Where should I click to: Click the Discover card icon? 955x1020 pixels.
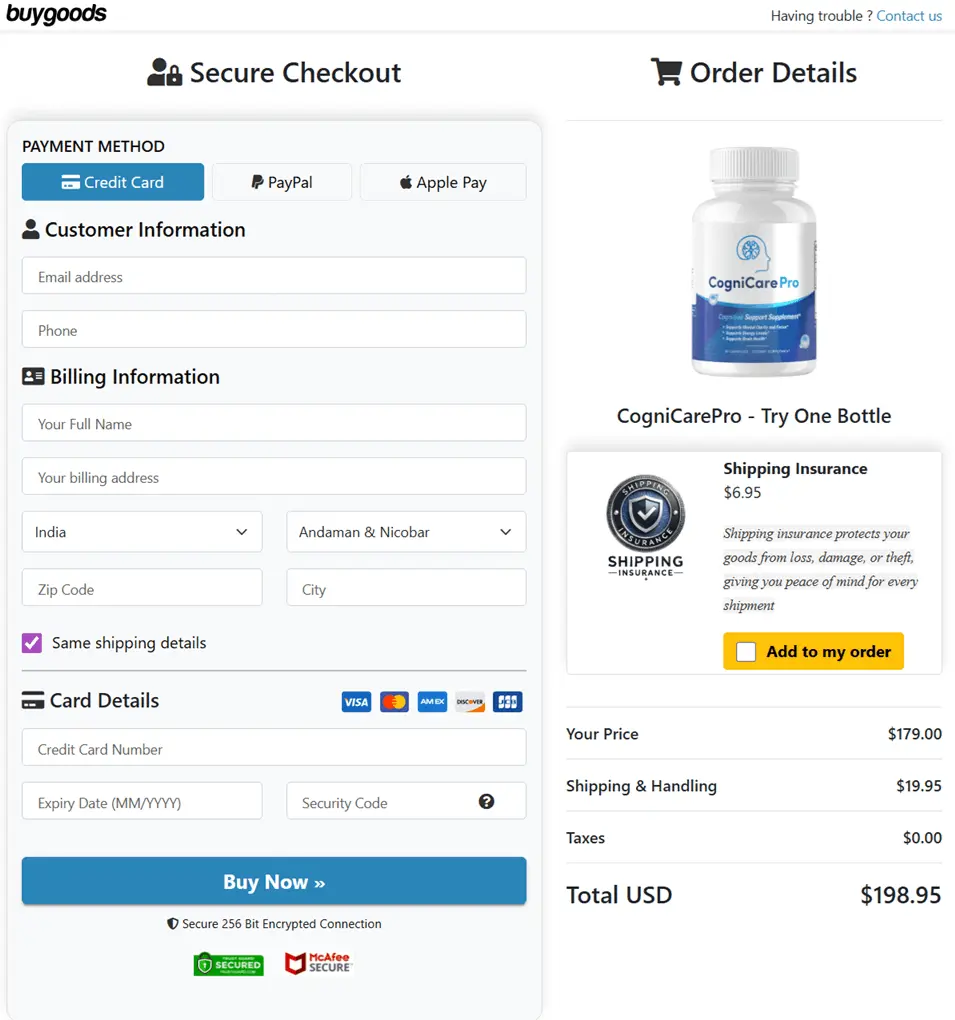[470, 702]
